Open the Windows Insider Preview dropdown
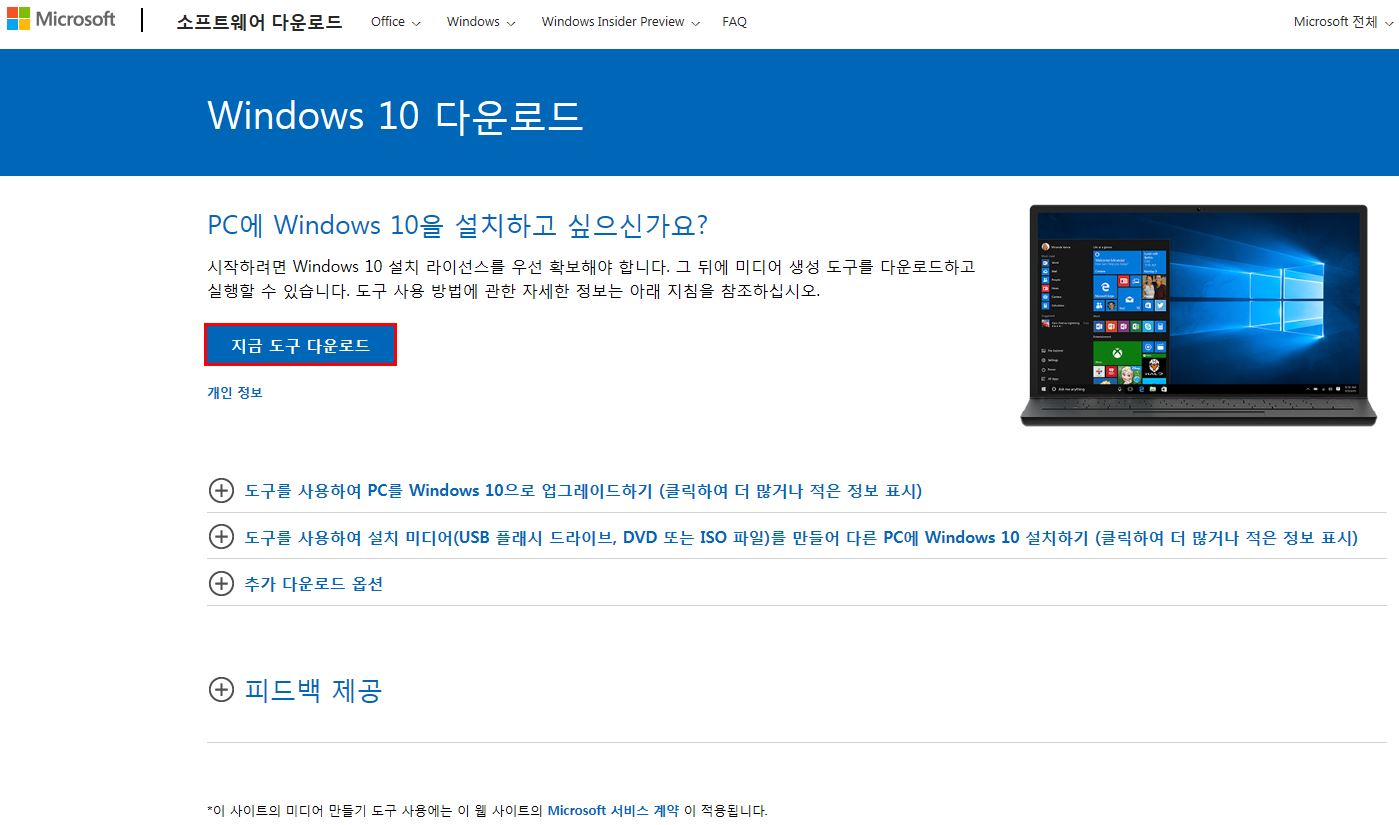The width and height of the screenshot is (1399, 825). pyautogui.click(x=620, y=22)
